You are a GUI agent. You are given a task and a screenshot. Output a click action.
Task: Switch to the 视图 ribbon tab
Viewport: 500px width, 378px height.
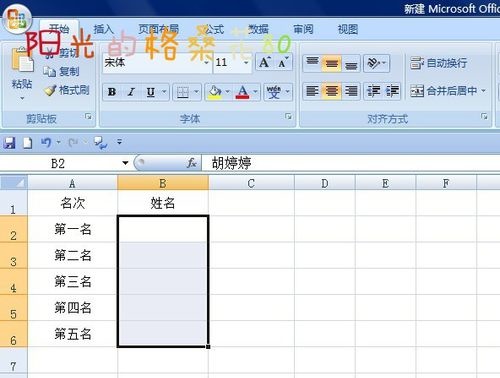point(348,29)
